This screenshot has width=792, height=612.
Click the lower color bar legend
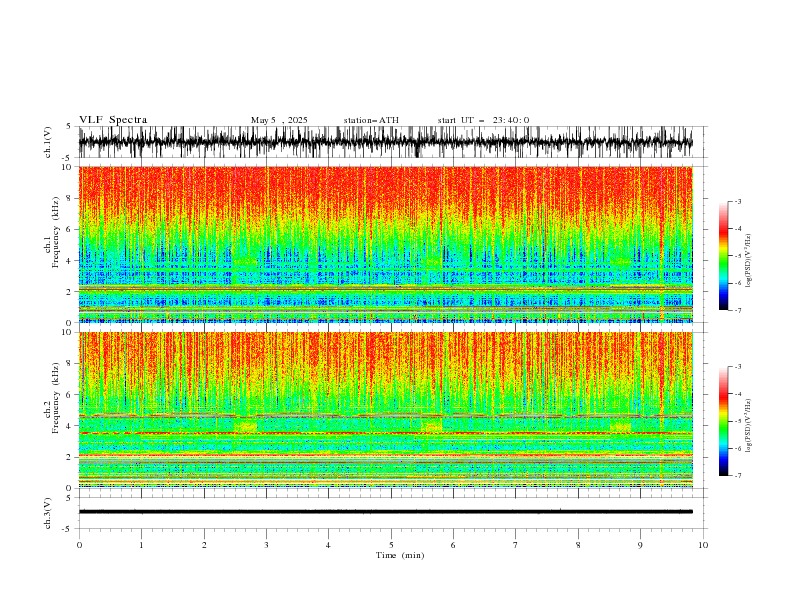724,421
